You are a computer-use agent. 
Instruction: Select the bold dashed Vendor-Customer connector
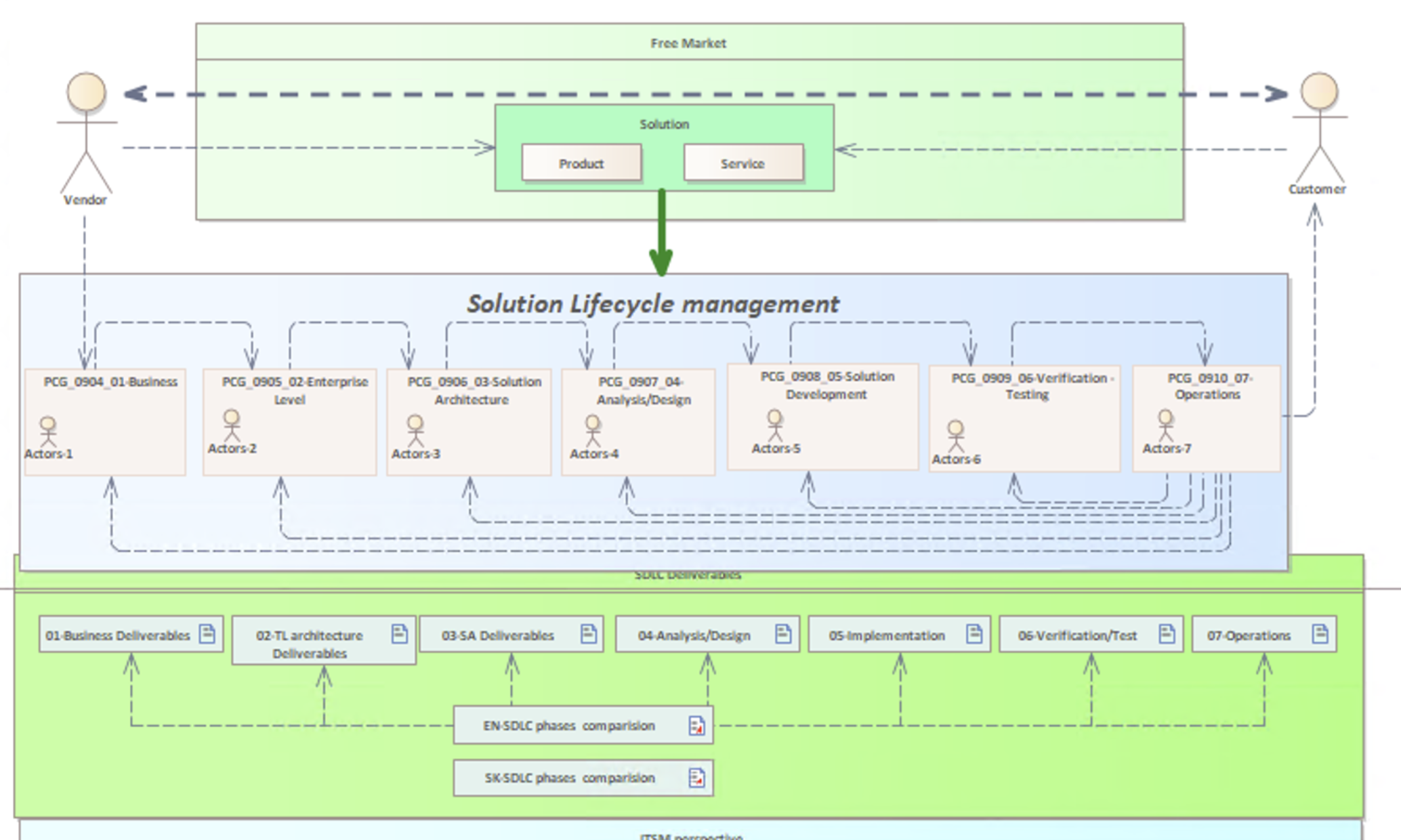pos(705,94)
